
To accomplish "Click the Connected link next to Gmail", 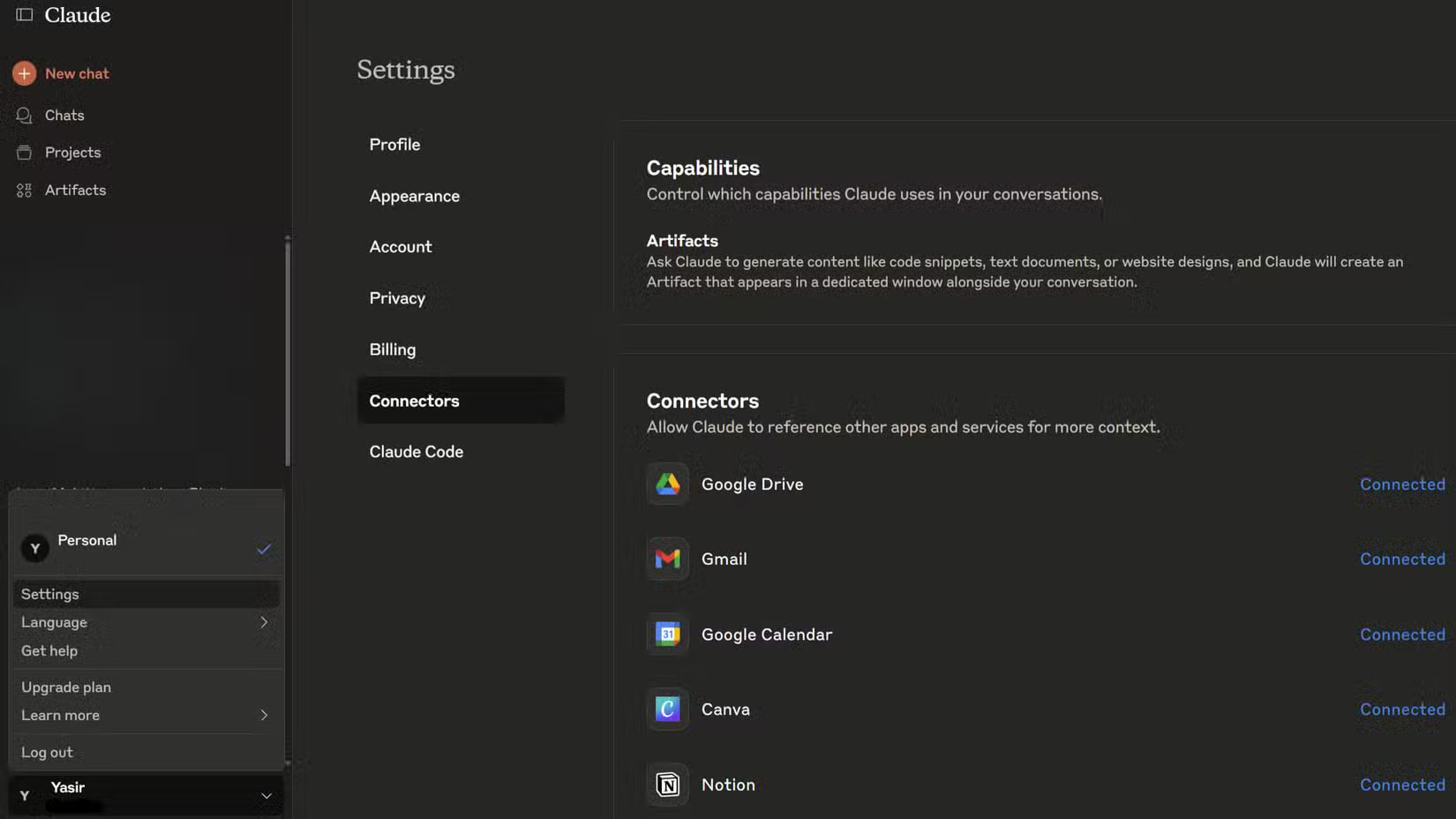I will pyautogui.click(x=1402, y=559).
